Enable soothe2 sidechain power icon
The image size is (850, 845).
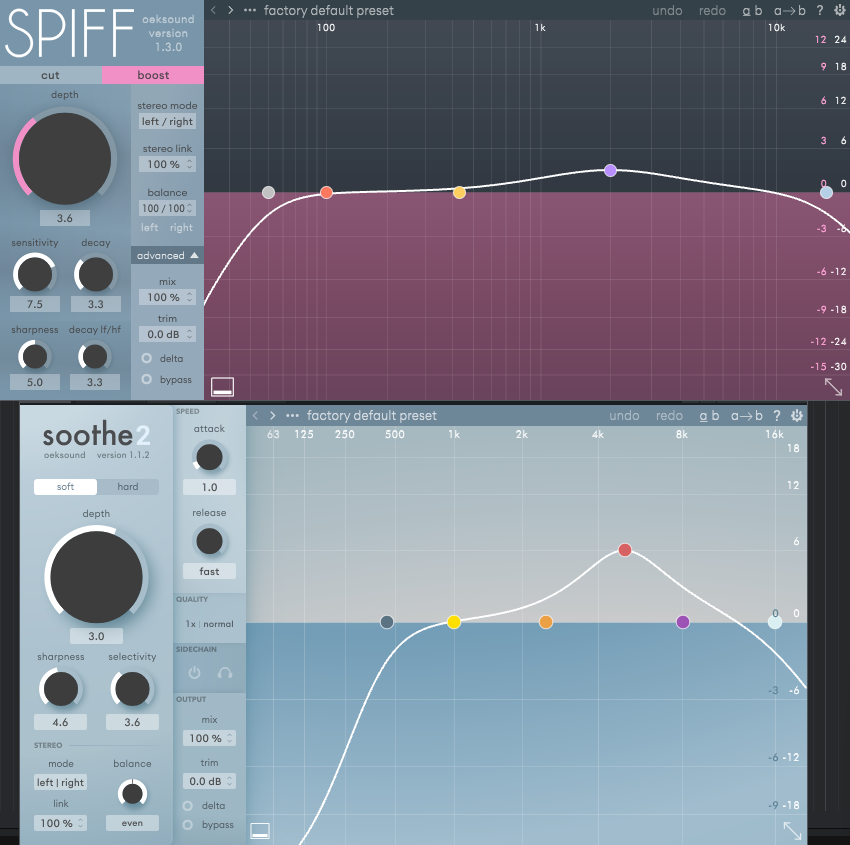coord(194,673)
